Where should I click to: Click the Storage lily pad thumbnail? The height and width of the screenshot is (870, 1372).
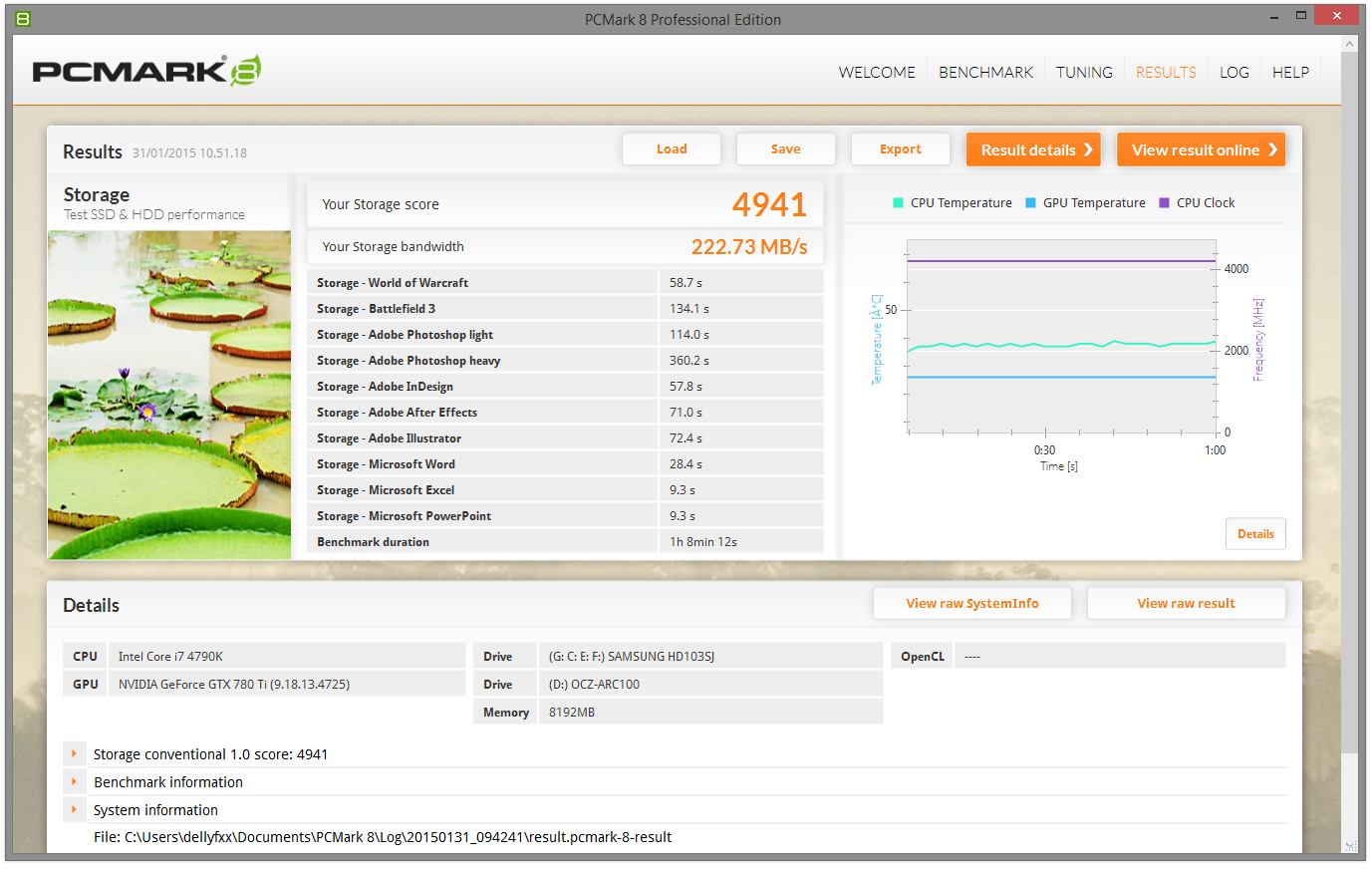click(169, 395)
